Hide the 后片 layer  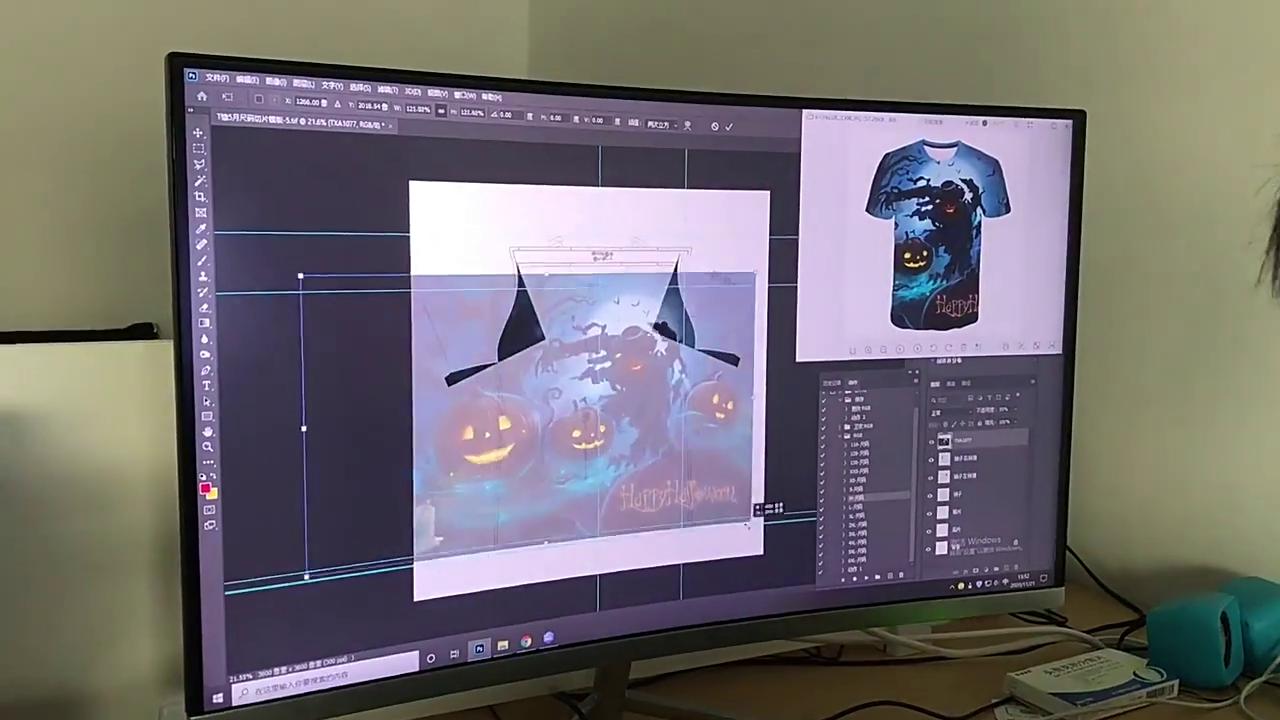point(931,532)
